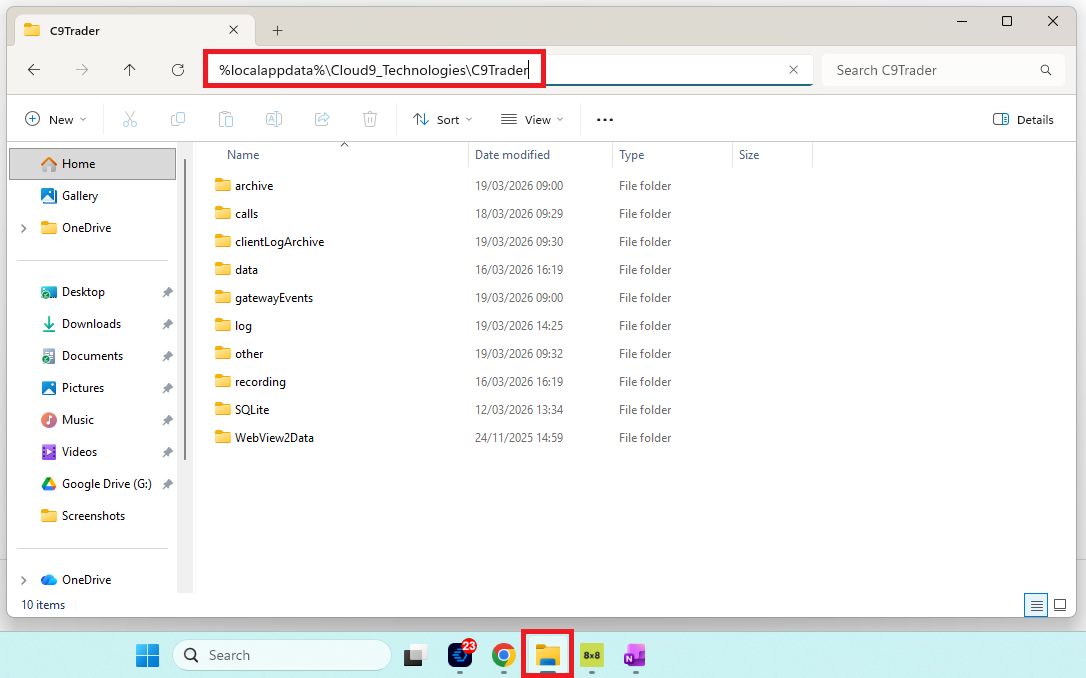Click the Cut scissors icon
The height and width of the screenshot is (678, 1086).
click(130, 119)
